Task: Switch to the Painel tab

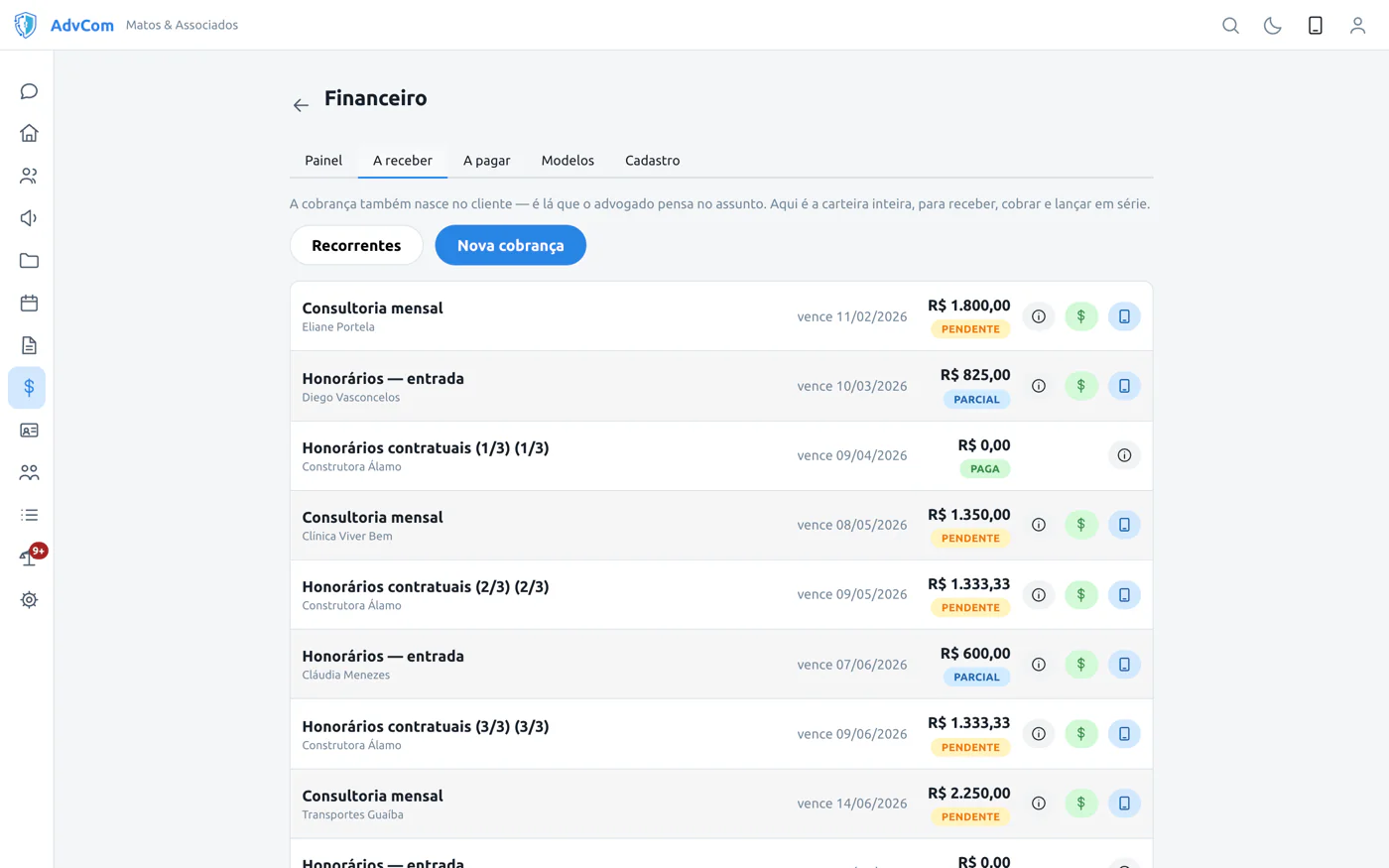Action: tap(323, 160)
